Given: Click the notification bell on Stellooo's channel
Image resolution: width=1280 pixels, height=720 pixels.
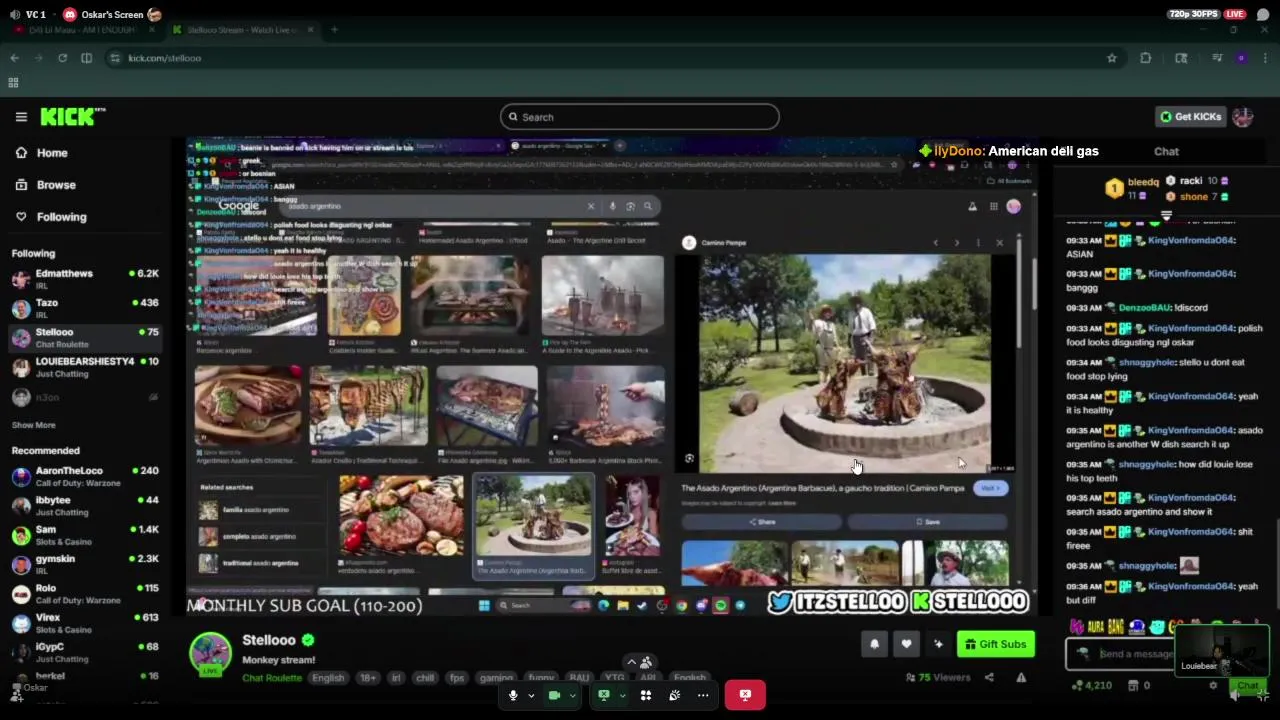Looking at the screenshot, I should tap(874, 644).
